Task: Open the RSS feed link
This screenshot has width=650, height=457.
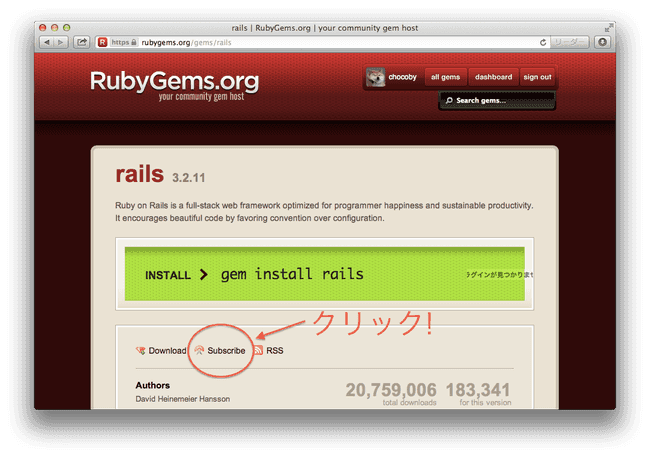Action: (275, 351)
